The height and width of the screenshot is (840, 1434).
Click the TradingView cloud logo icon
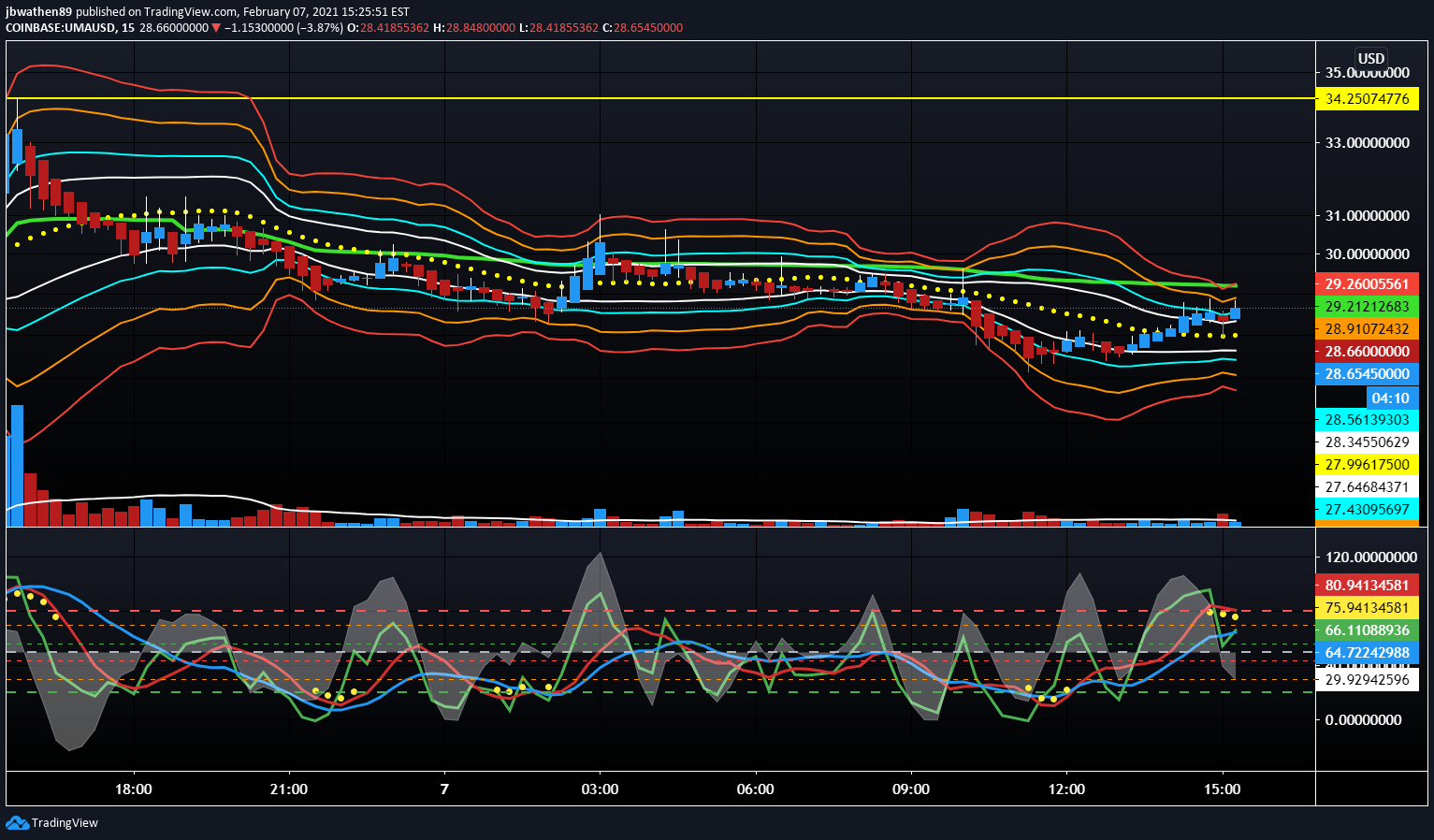click(x=17, y=822)
